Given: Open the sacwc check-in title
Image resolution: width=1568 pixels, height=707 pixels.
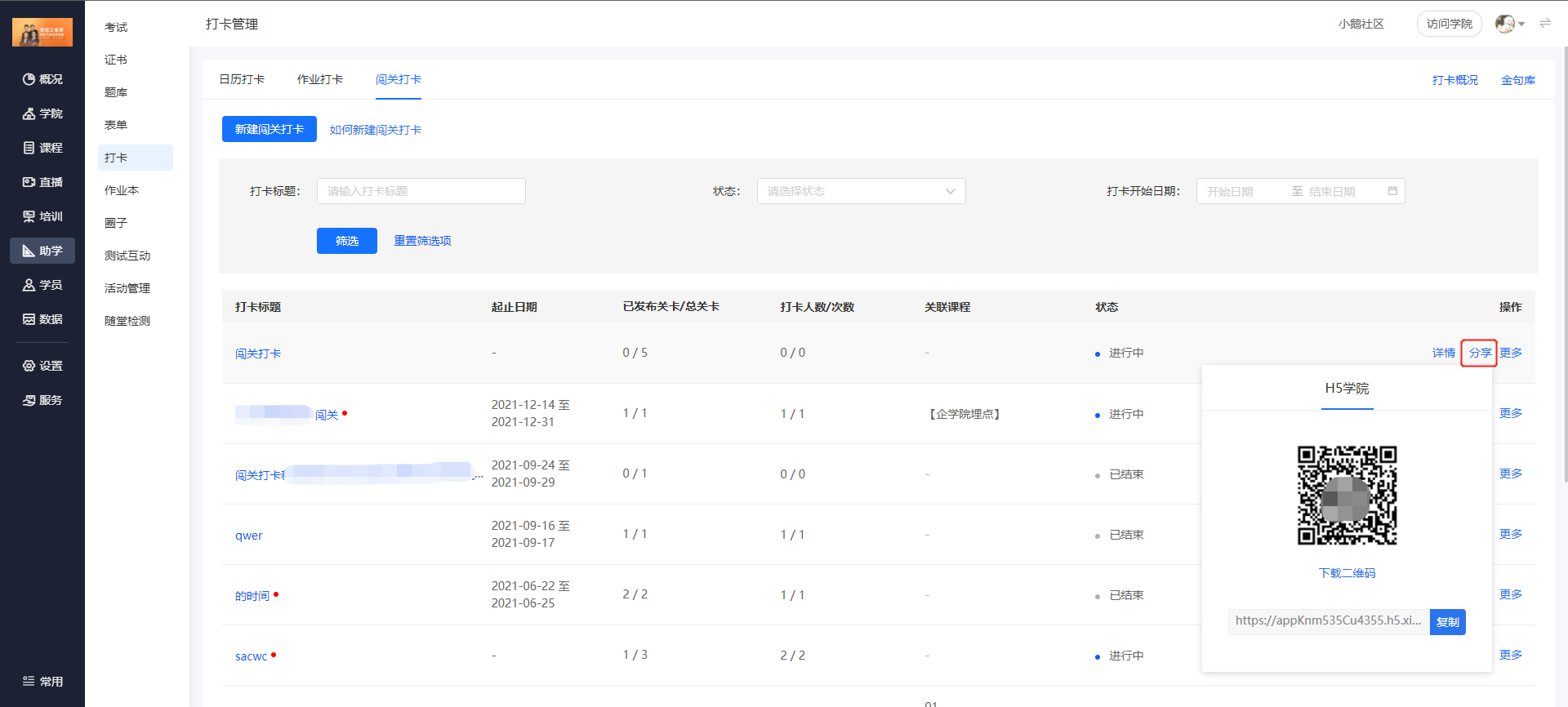Looking at the screenshot, I should tap(252, 656).
